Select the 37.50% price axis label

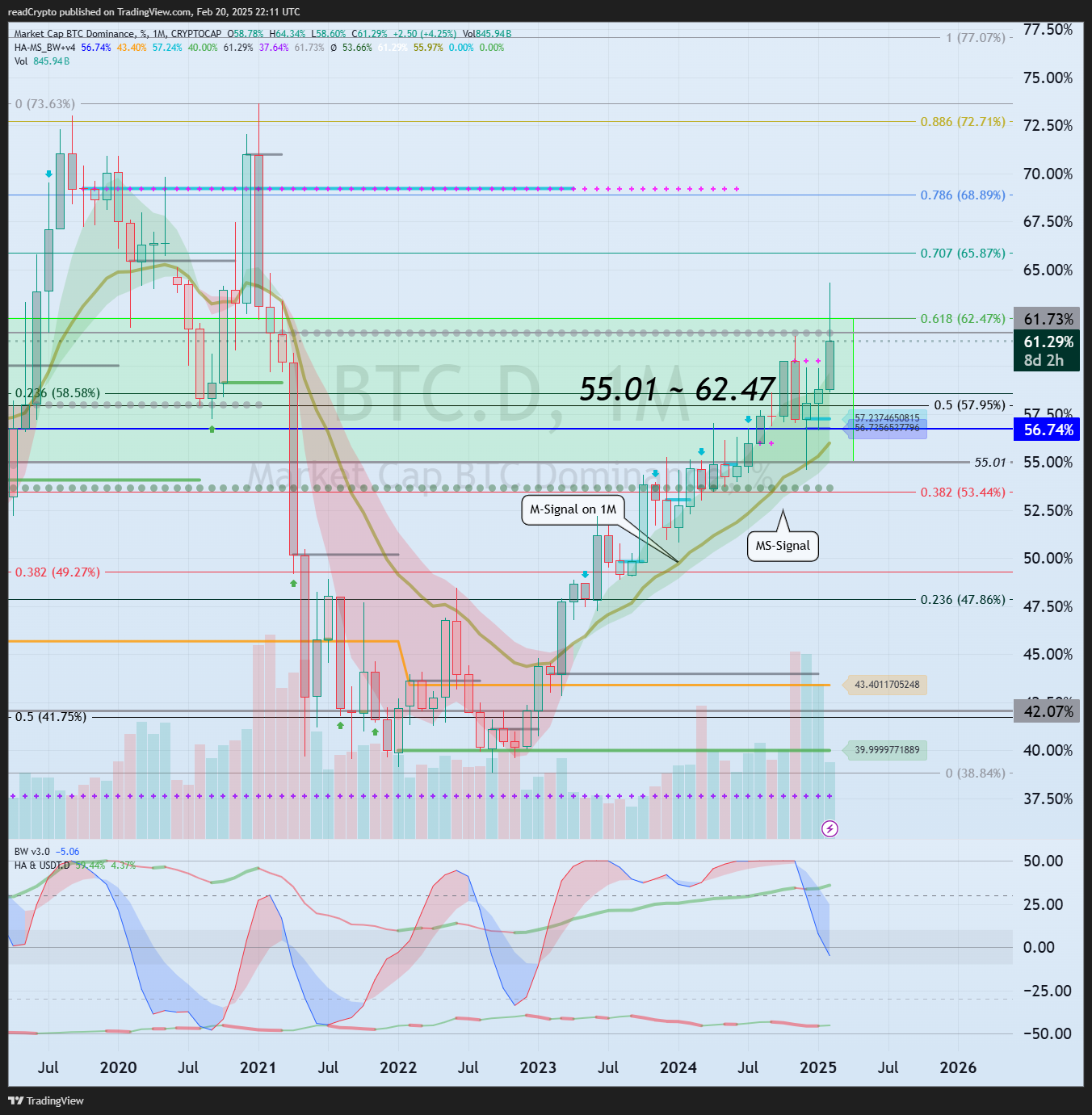[1048, 799]
